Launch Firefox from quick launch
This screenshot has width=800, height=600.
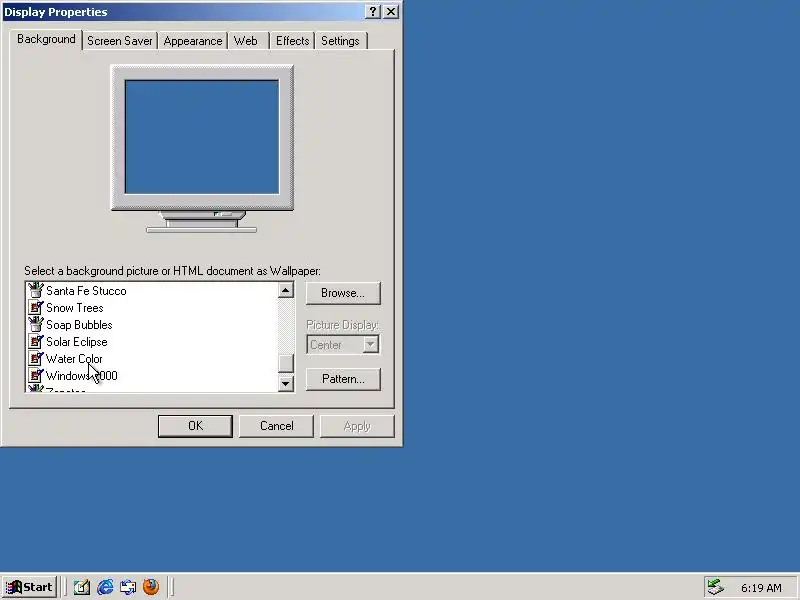tap(151, 587)
